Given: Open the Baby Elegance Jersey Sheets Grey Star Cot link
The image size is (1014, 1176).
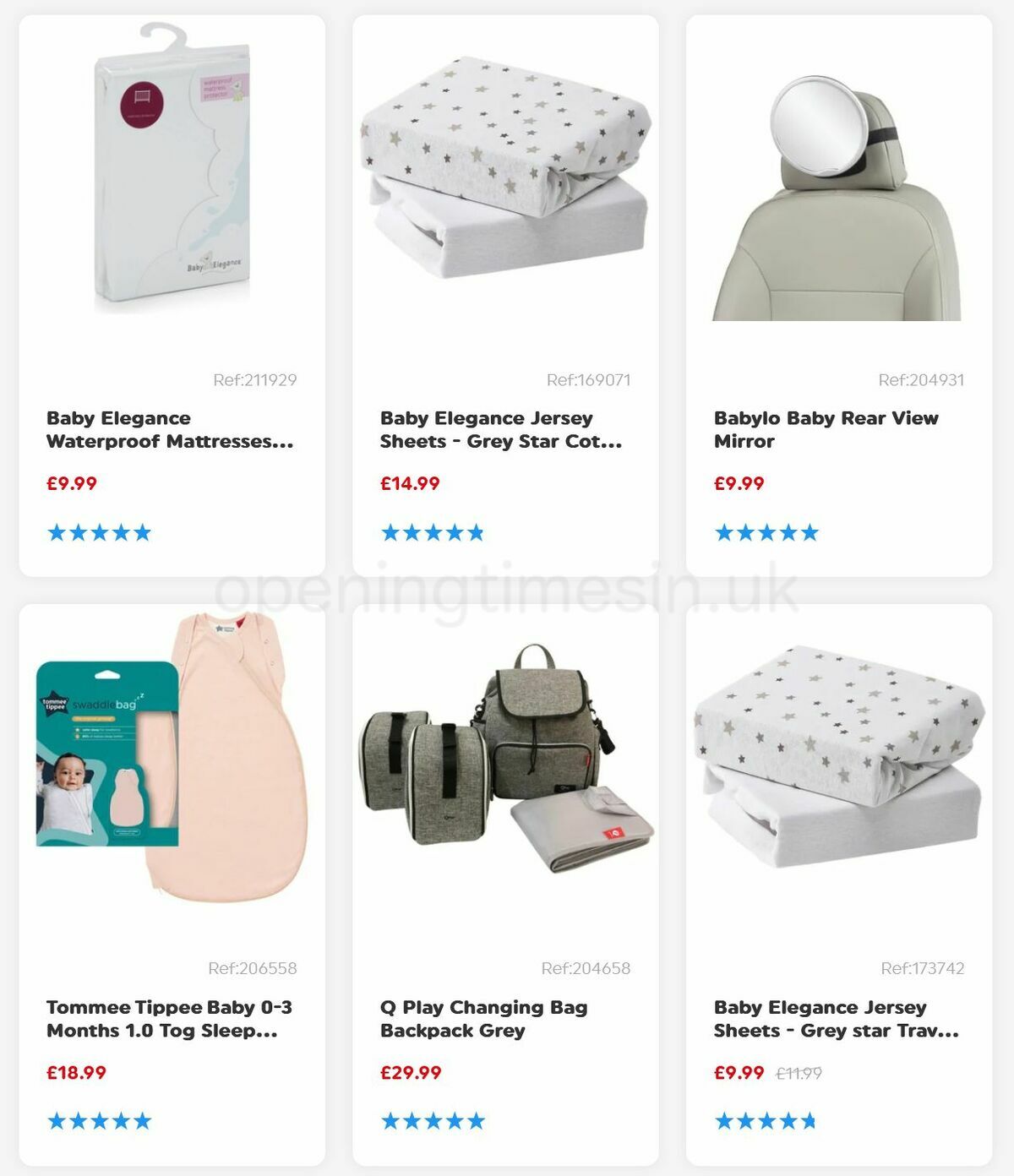Looking at the screenshot, I should click(501, 430).
